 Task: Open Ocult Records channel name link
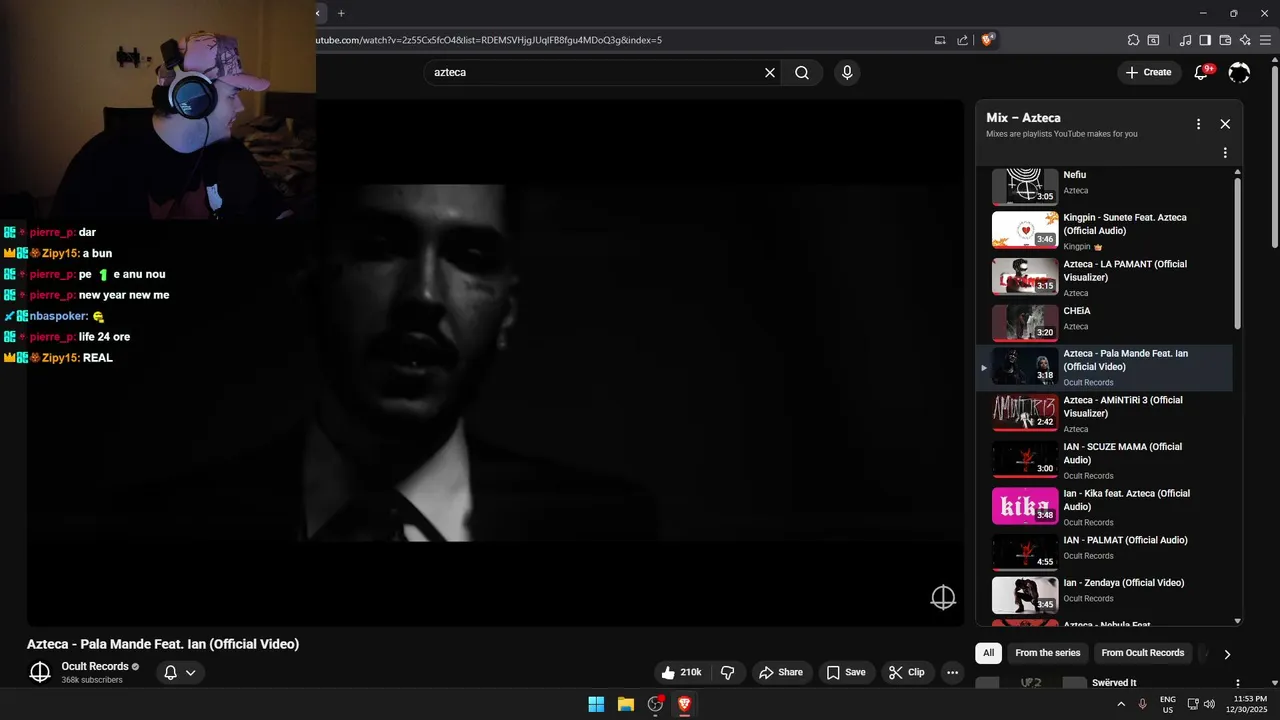(x=95, y=666)
